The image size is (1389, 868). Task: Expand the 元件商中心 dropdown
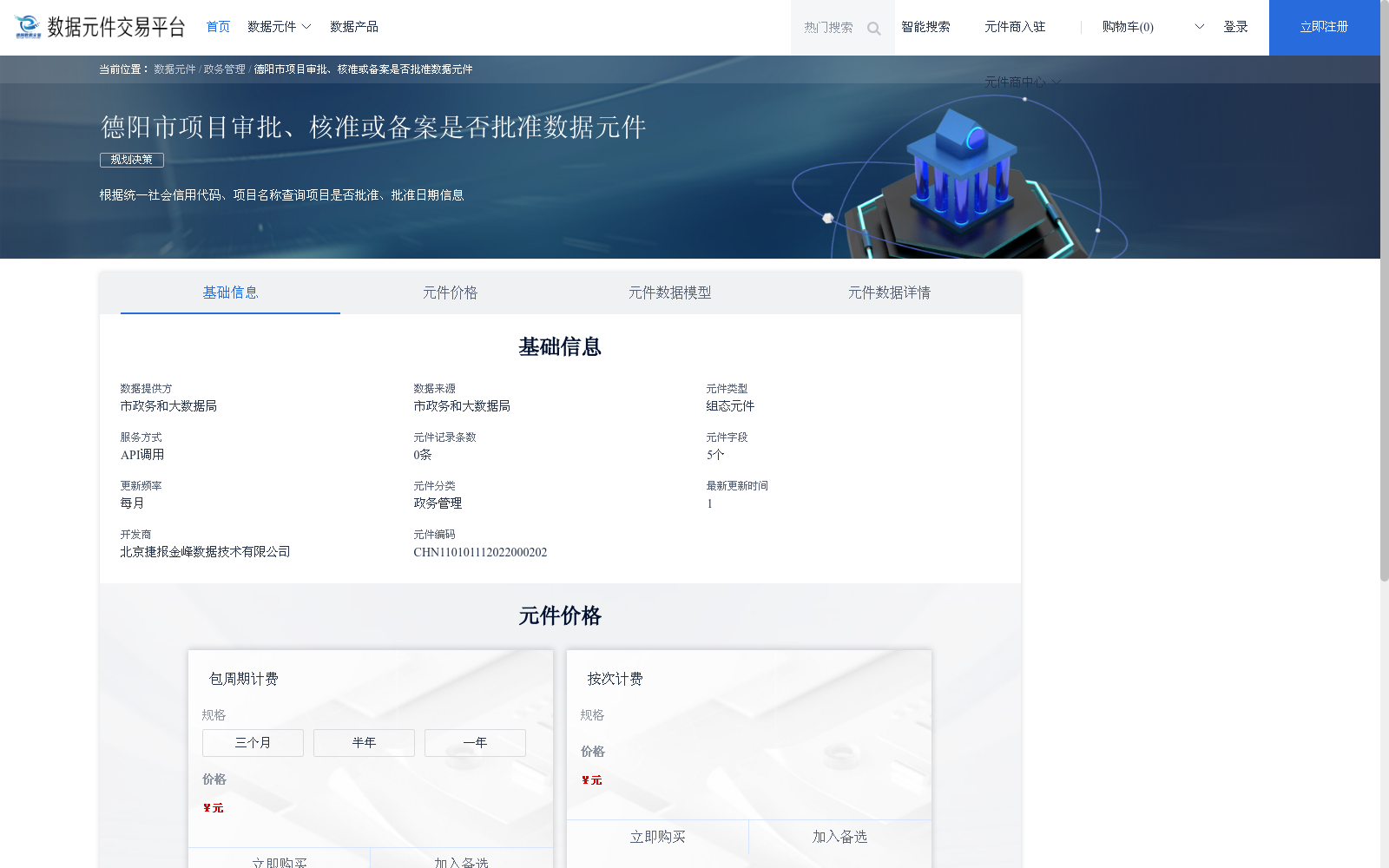click(x=1022, y=82)
